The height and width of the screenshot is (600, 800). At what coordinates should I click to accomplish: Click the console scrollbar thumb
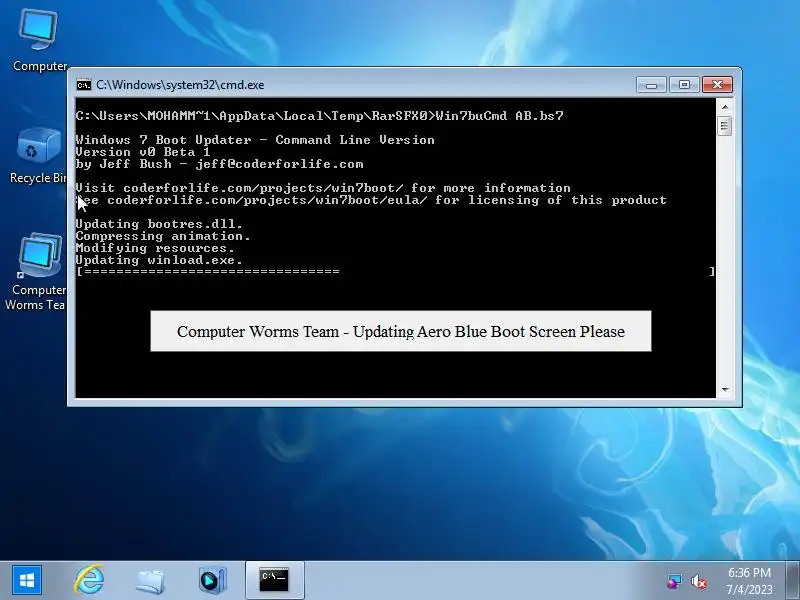tap(724, 126)
